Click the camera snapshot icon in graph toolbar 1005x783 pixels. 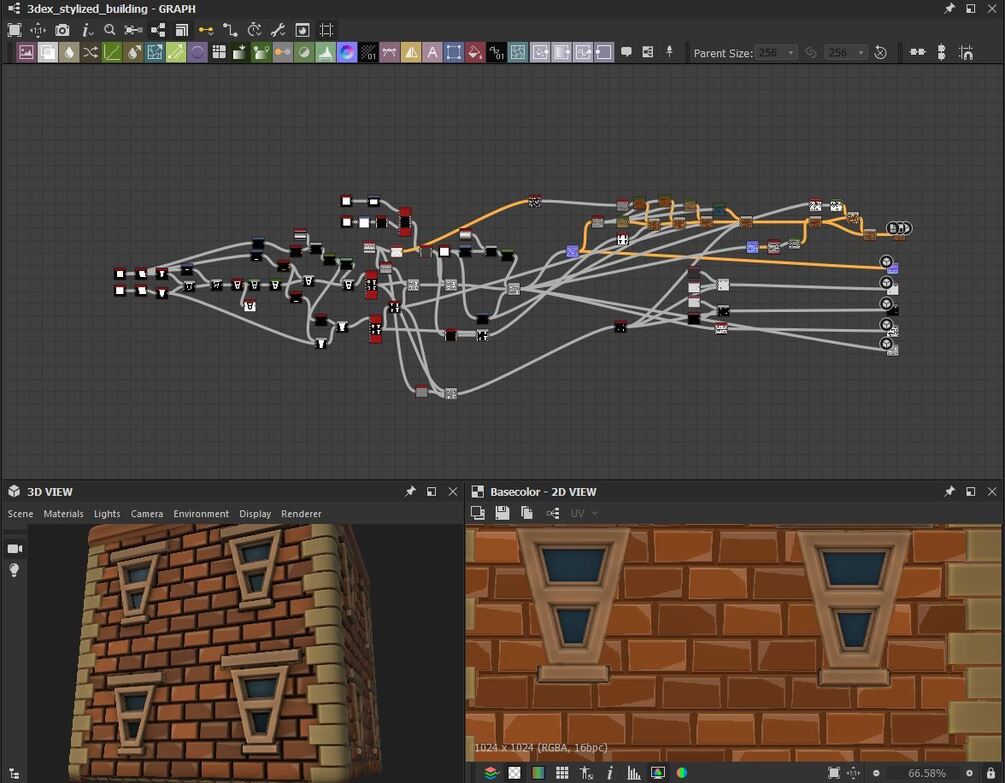62,30
